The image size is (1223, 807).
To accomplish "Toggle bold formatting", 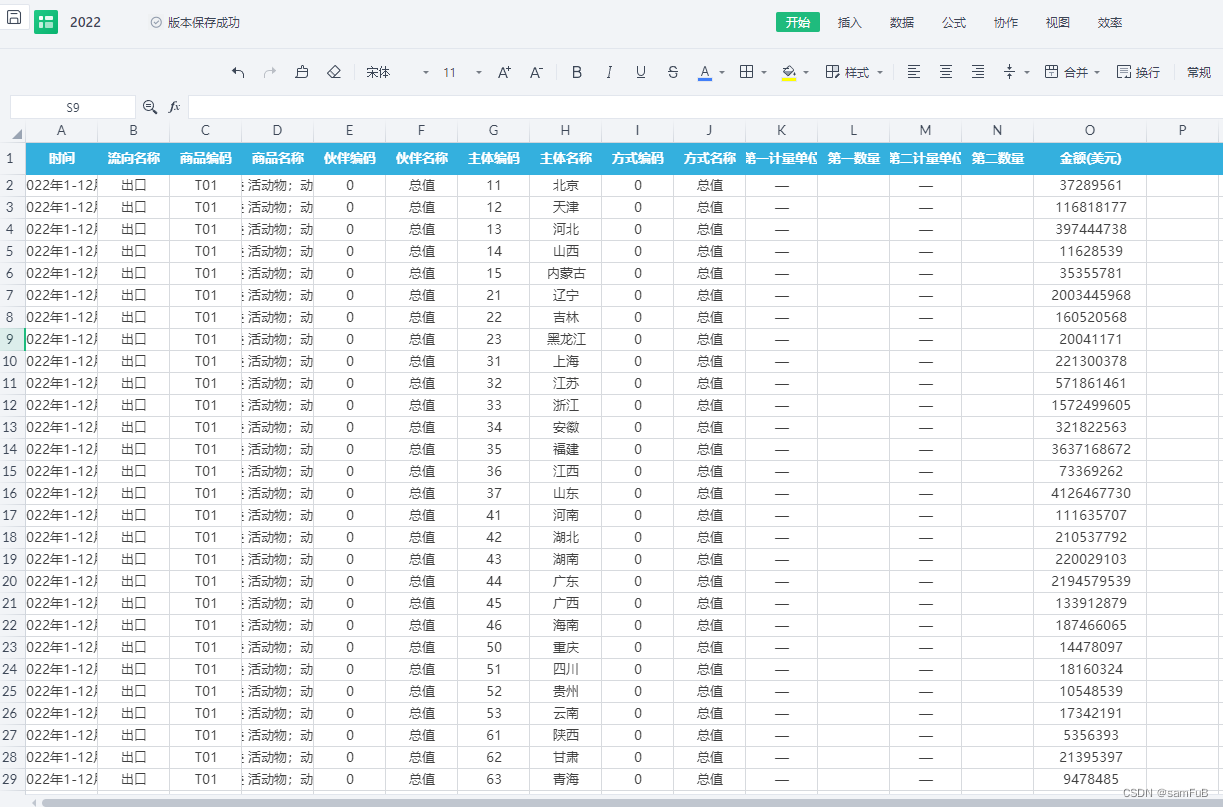I will pyautogui.click(x=577, y=72).
